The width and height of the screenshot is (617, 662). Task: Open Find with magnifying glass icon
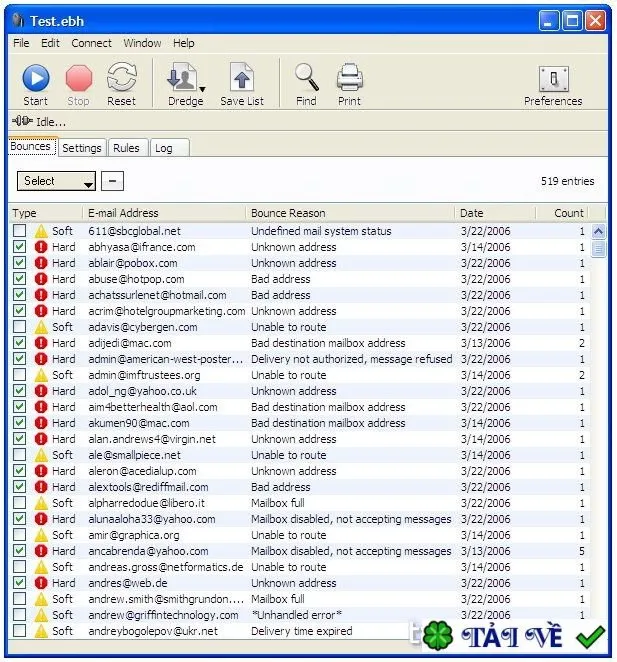tap(307, 77)
